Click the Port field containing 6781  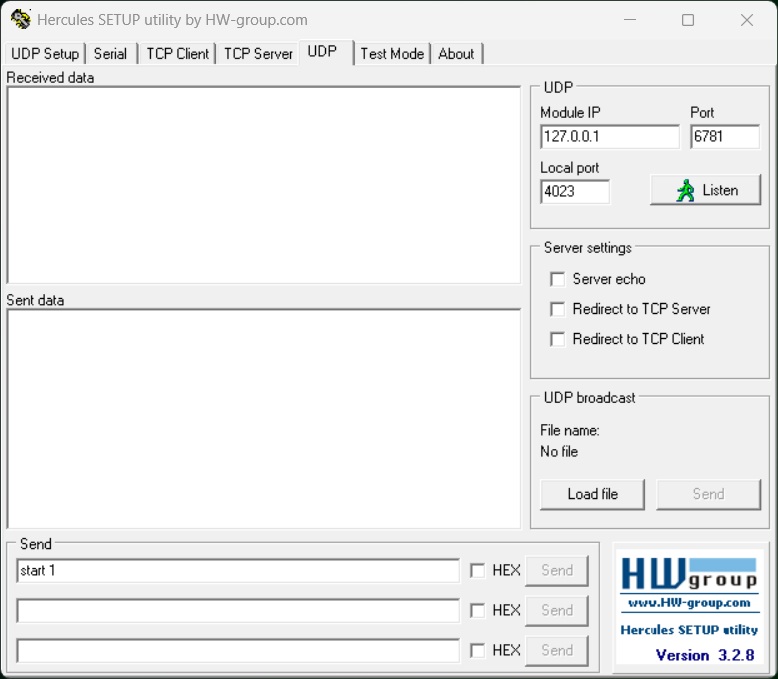725,136
